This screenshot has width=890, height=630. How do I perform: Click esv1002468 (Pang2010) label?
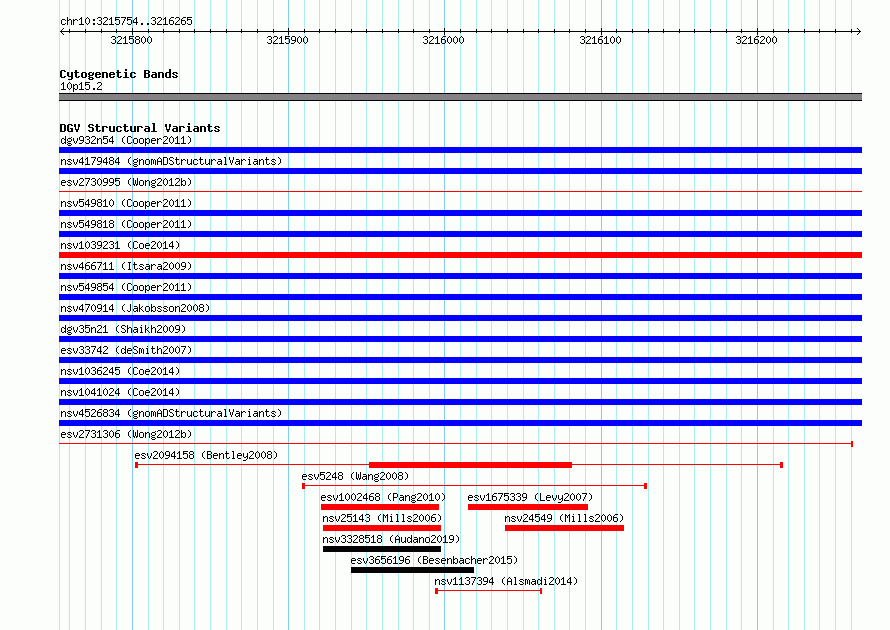click(383, 497)
